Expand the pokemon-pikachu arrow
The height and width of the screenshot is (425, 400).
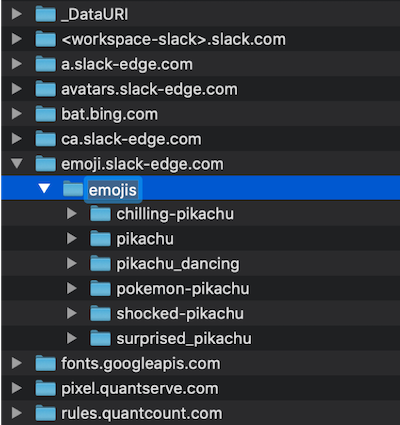71,289
